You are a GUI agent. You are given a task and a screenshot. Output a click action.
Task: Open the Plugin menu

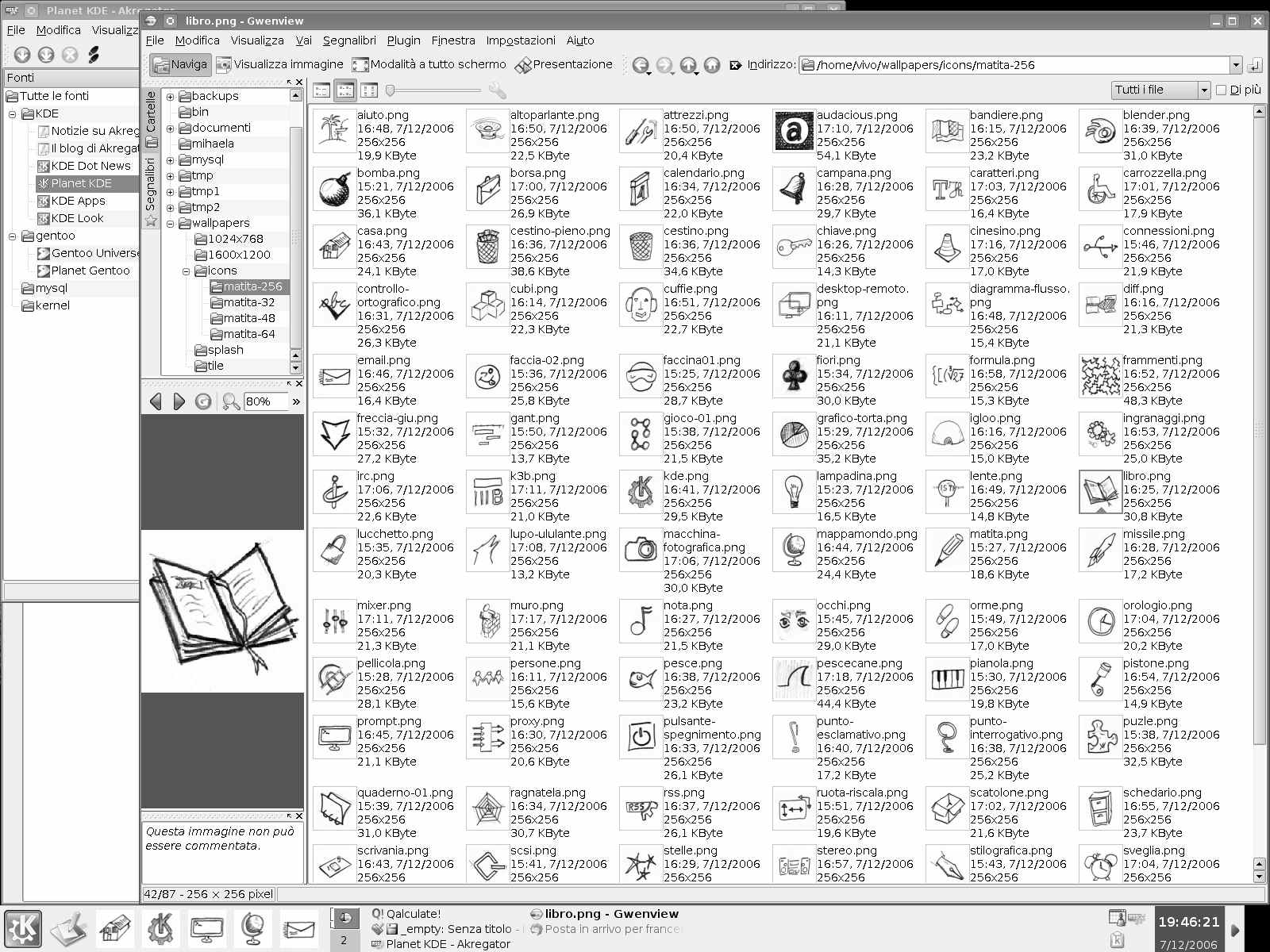[403, 40]
